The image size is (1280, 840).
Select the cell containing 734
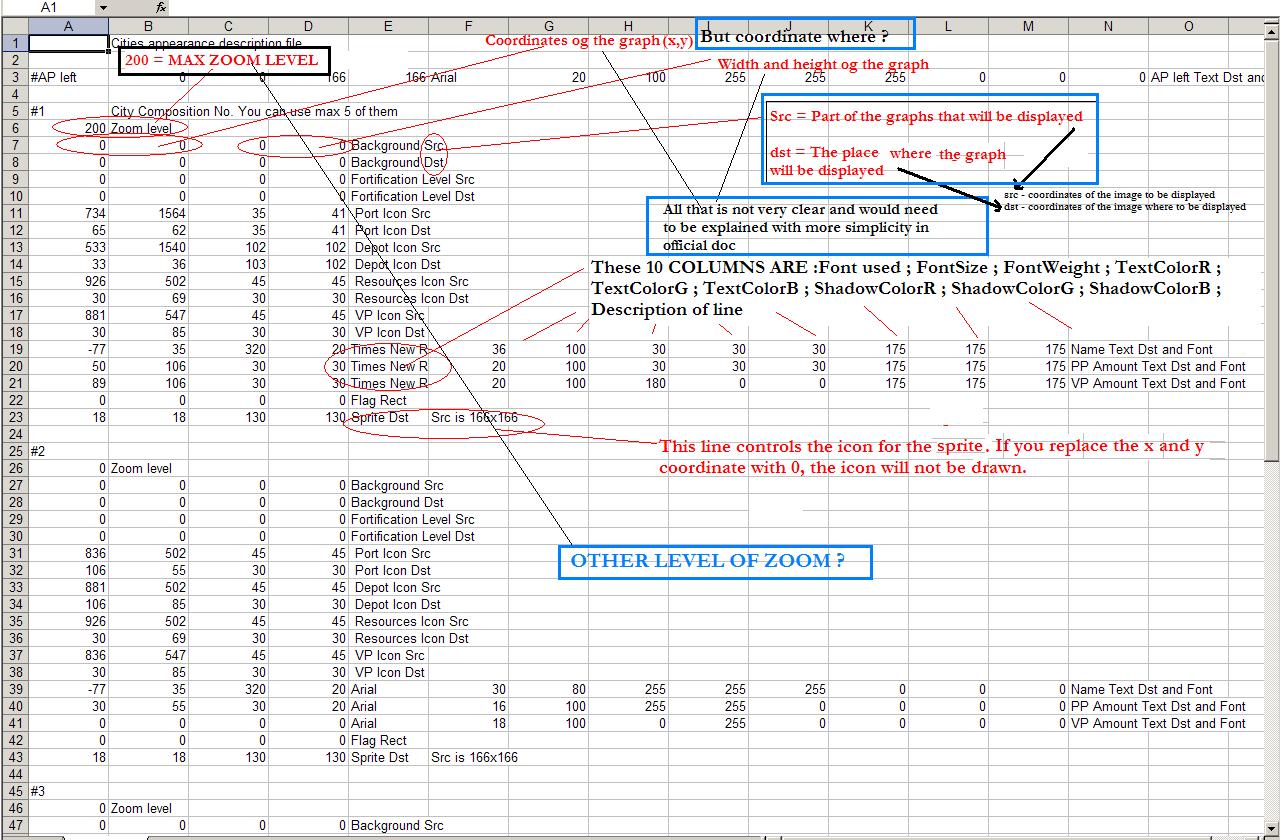tap(68, 213)
